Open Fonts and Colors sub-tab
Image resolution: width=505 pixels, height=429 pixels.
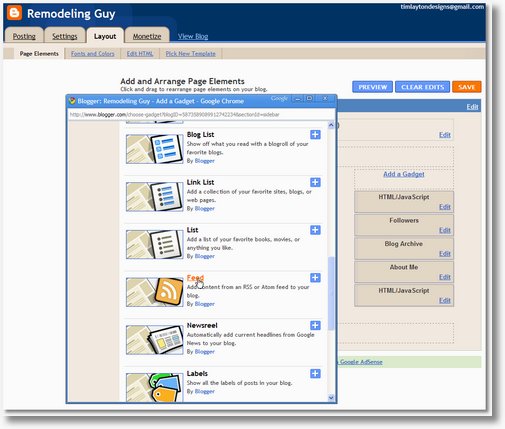[x=92, y=54]
